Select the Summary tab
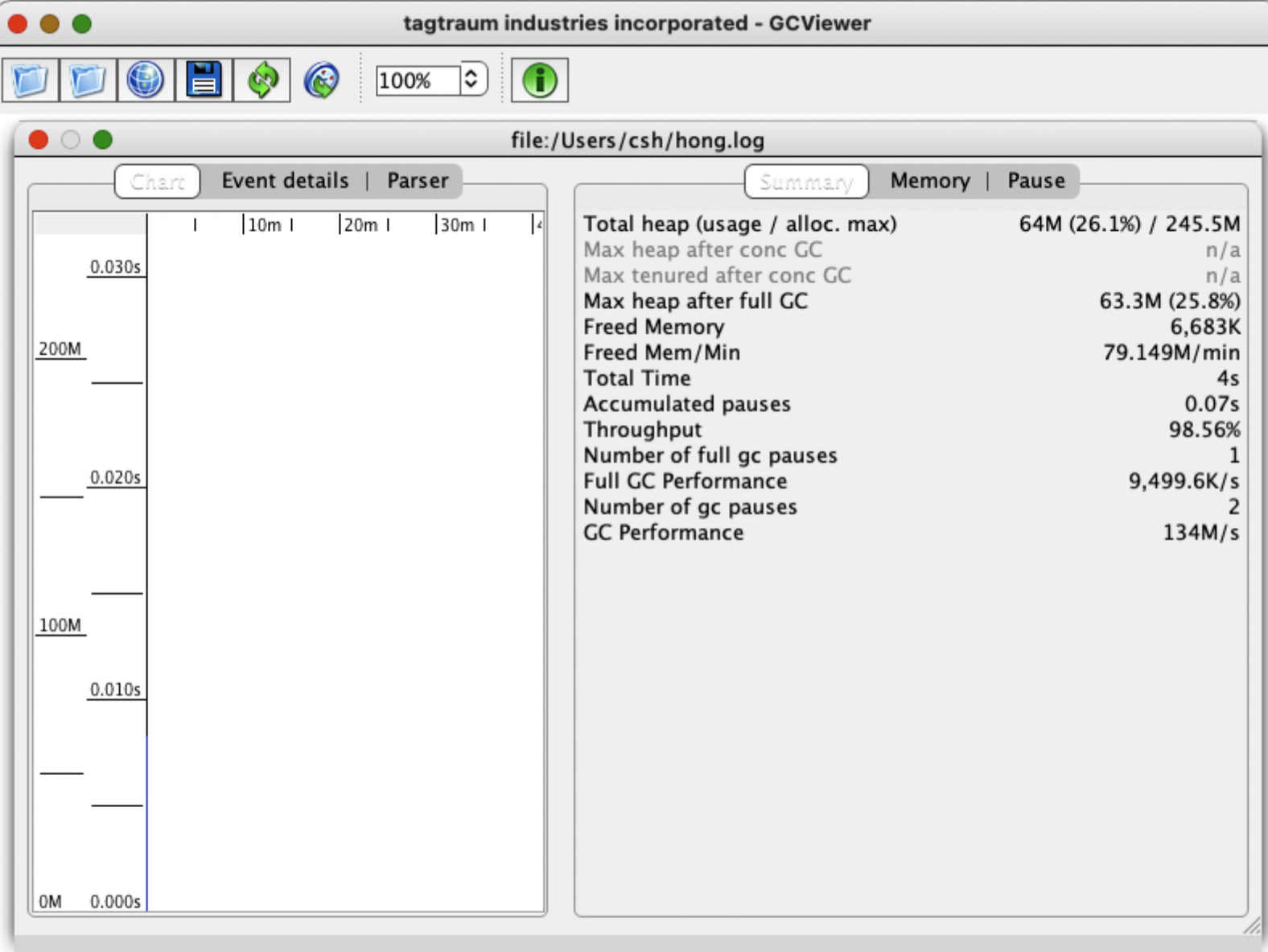1268x952 pixels. [x=806, y=181]
